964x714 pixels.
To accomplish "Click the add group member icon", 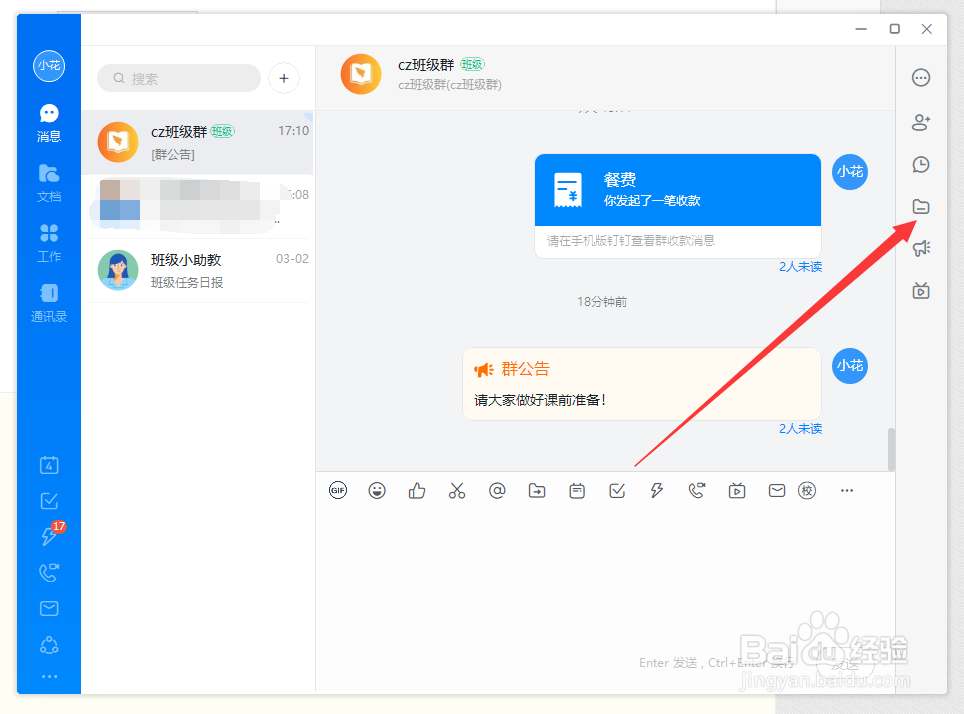I will pos(920,123).
